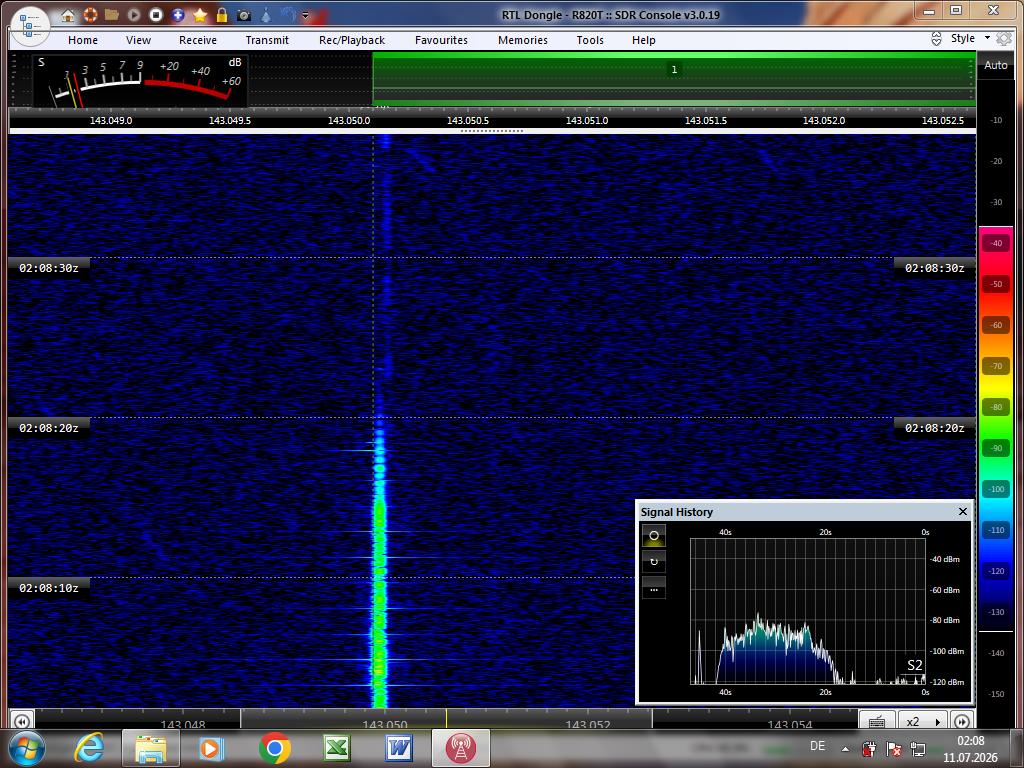This screenshot has height=768, width=1024.
Task: Click 143.048 on bottom frequency bar
Action: click(183, 724)
